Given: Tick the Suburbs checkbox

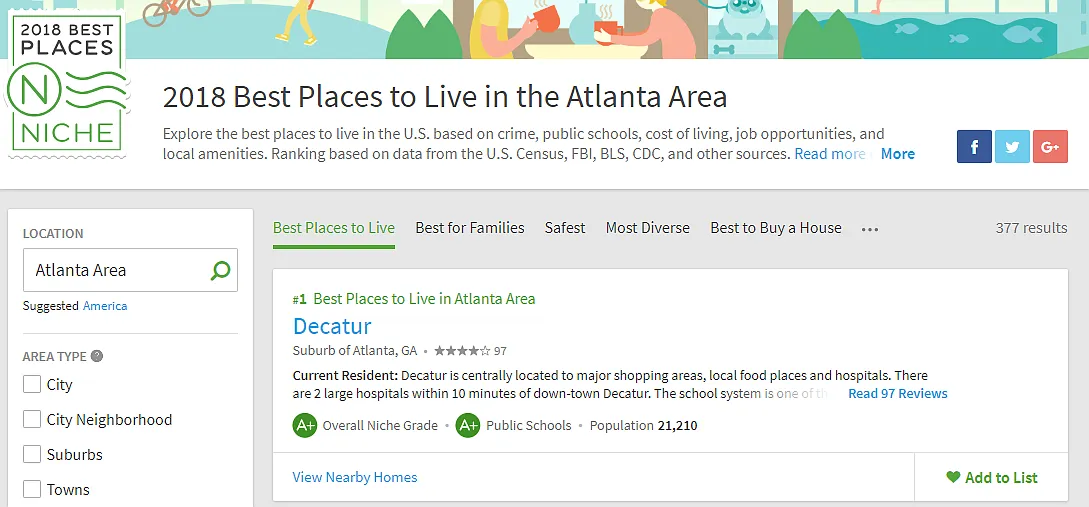Looking at the screenshot, I should pos(32,455).
